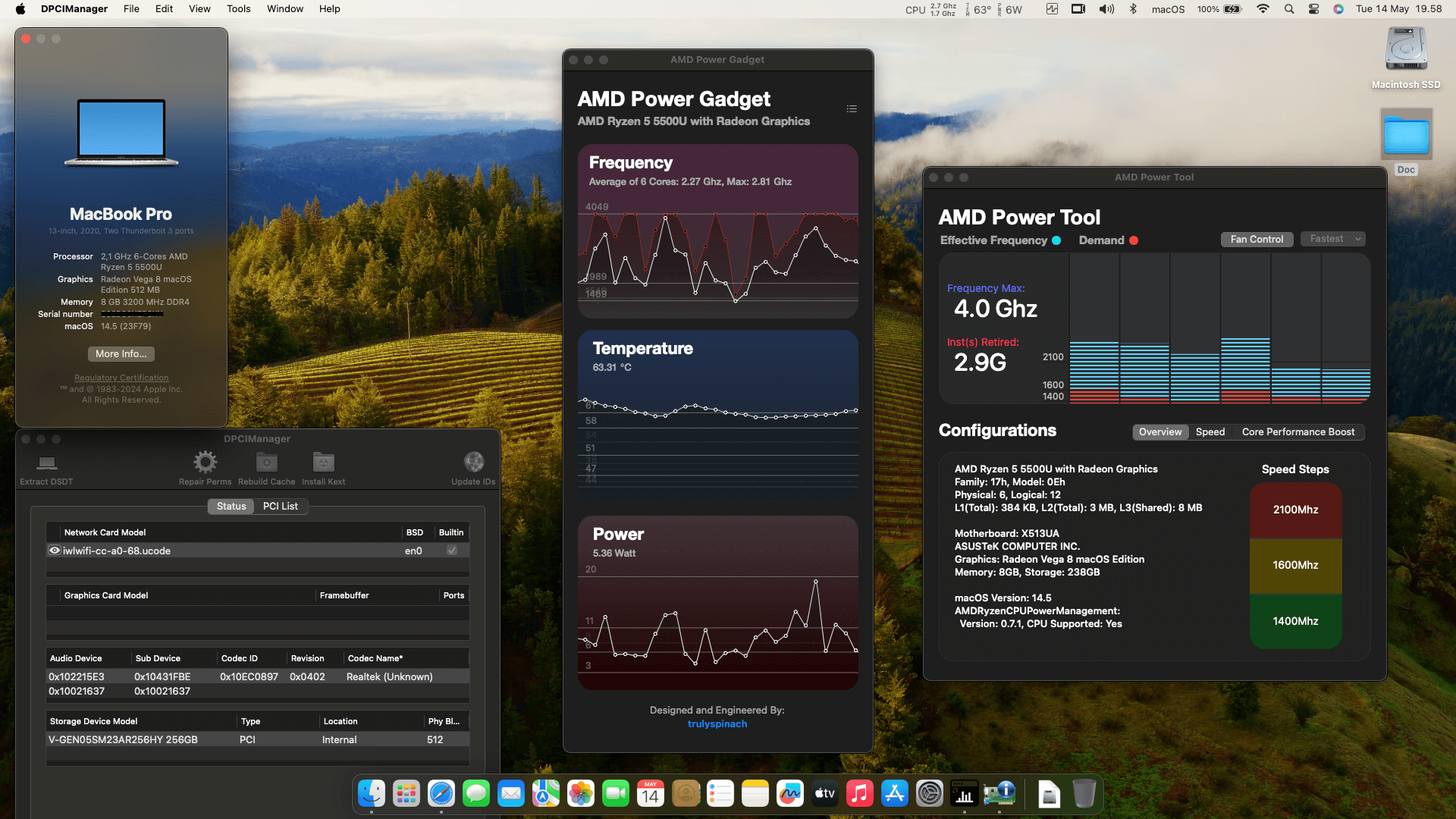Launch Safari from the Dock
Screen dimensions: 1456x819
(x=441, y=794)
